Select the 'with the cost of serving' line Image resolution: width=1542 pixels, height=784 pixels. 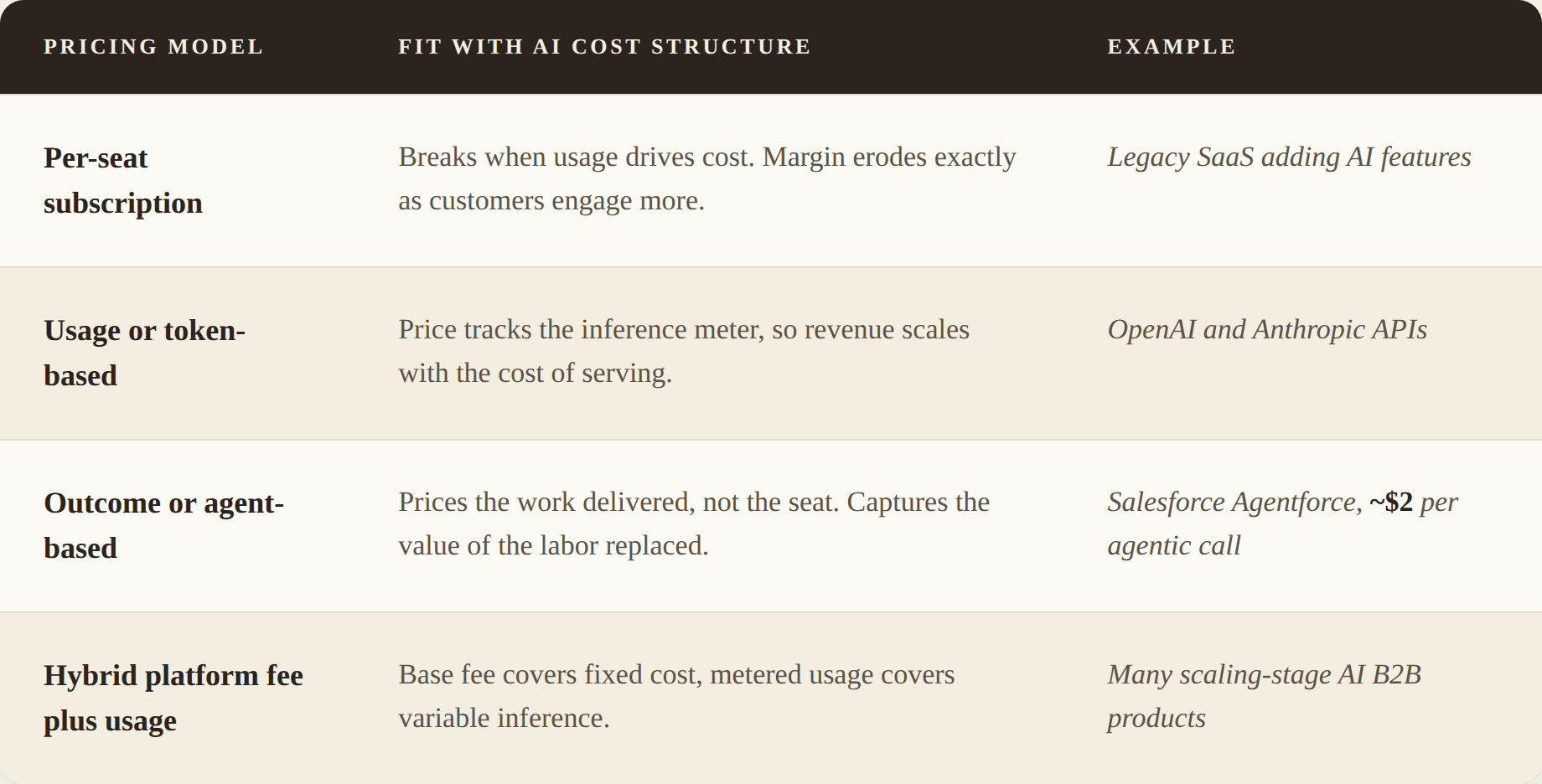pos(536,373)
